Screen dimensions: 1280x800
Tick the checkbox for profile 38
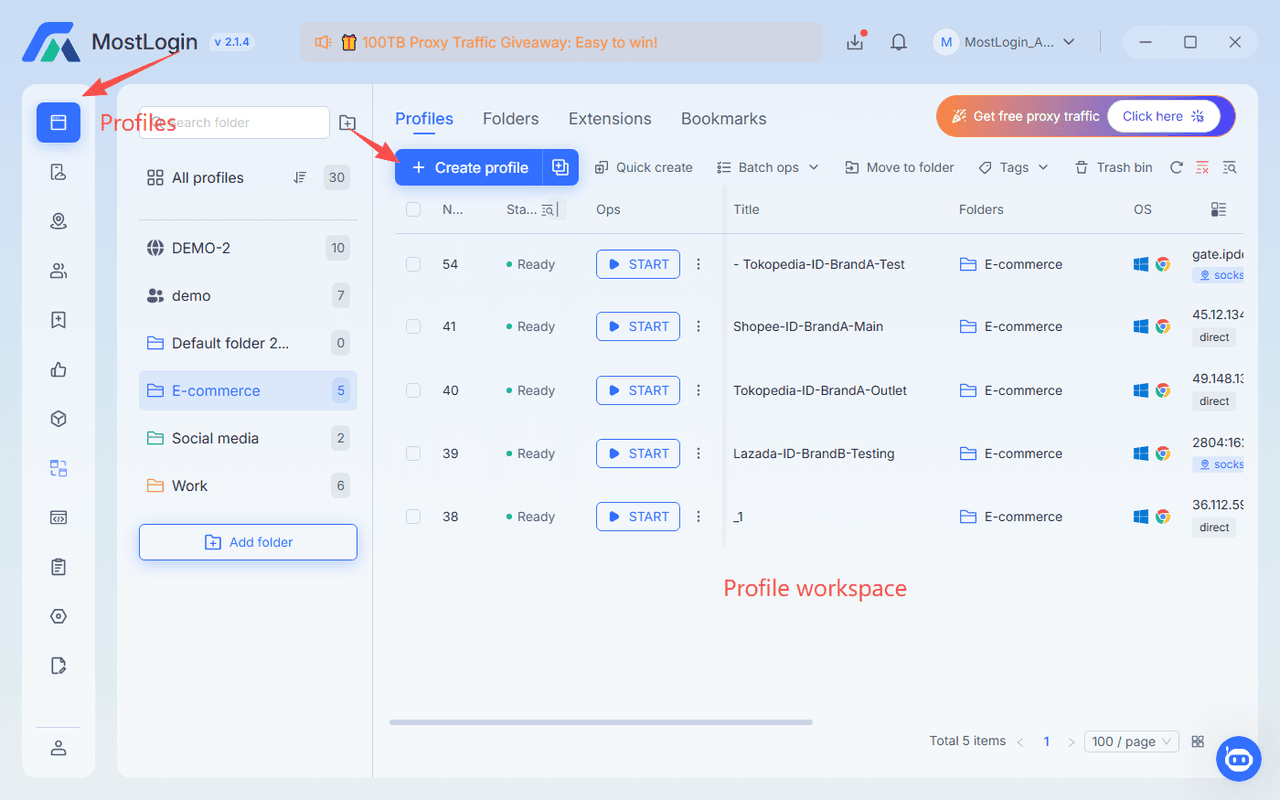[x=413, y=516]
